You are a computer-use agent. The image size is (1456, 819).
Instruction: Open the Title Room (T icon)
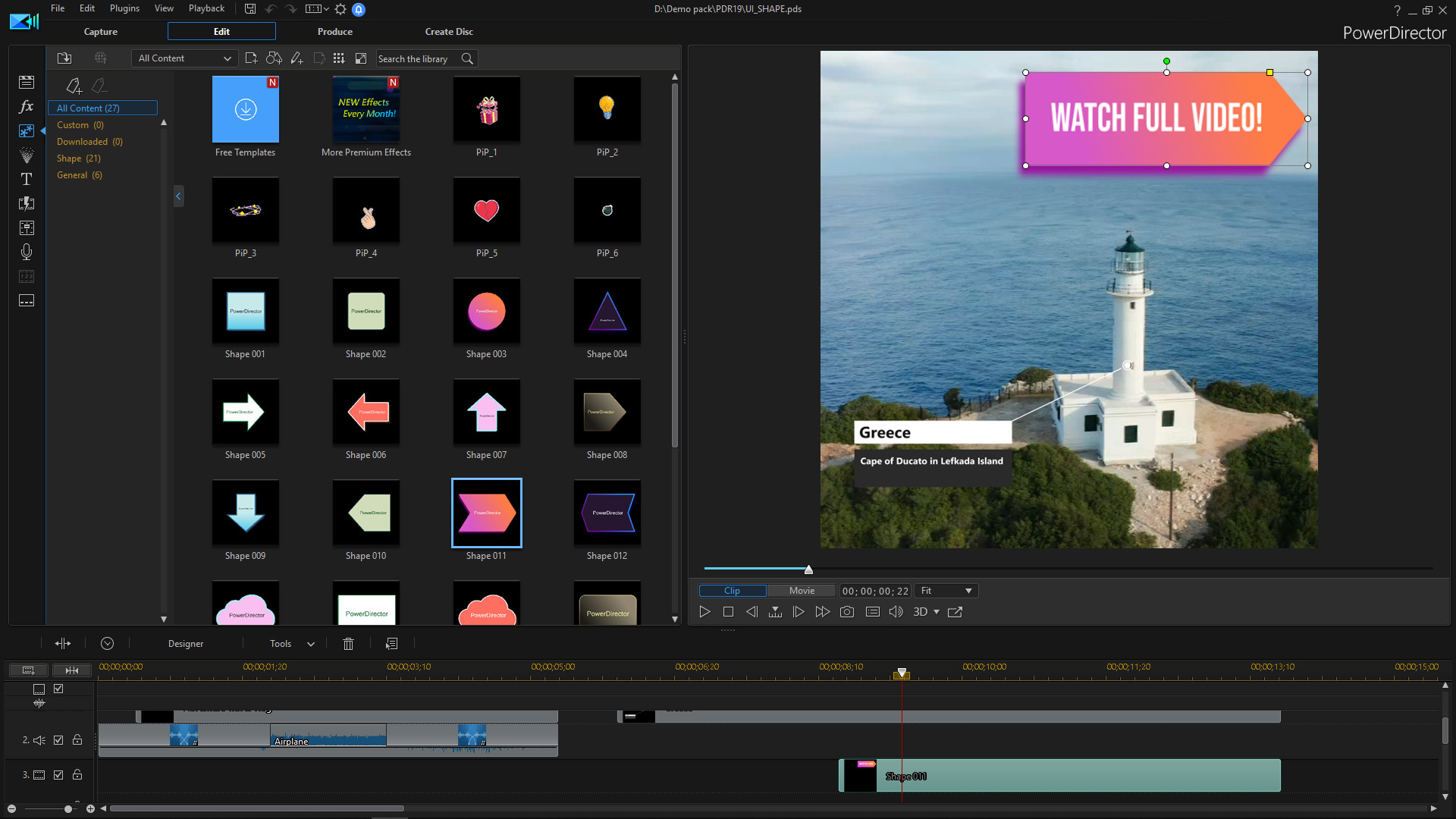tap(27, 180)
